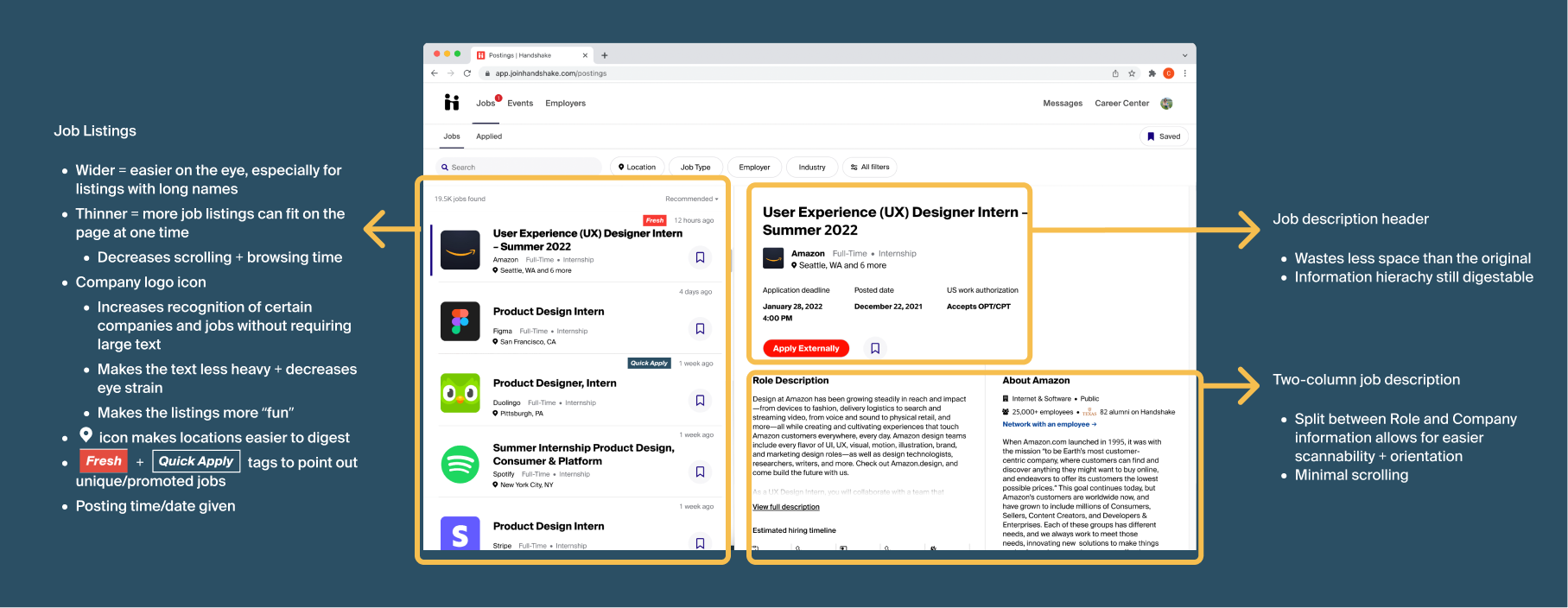Click the Apply Externally button
The image size is (1568, 608).
(806, 348)
